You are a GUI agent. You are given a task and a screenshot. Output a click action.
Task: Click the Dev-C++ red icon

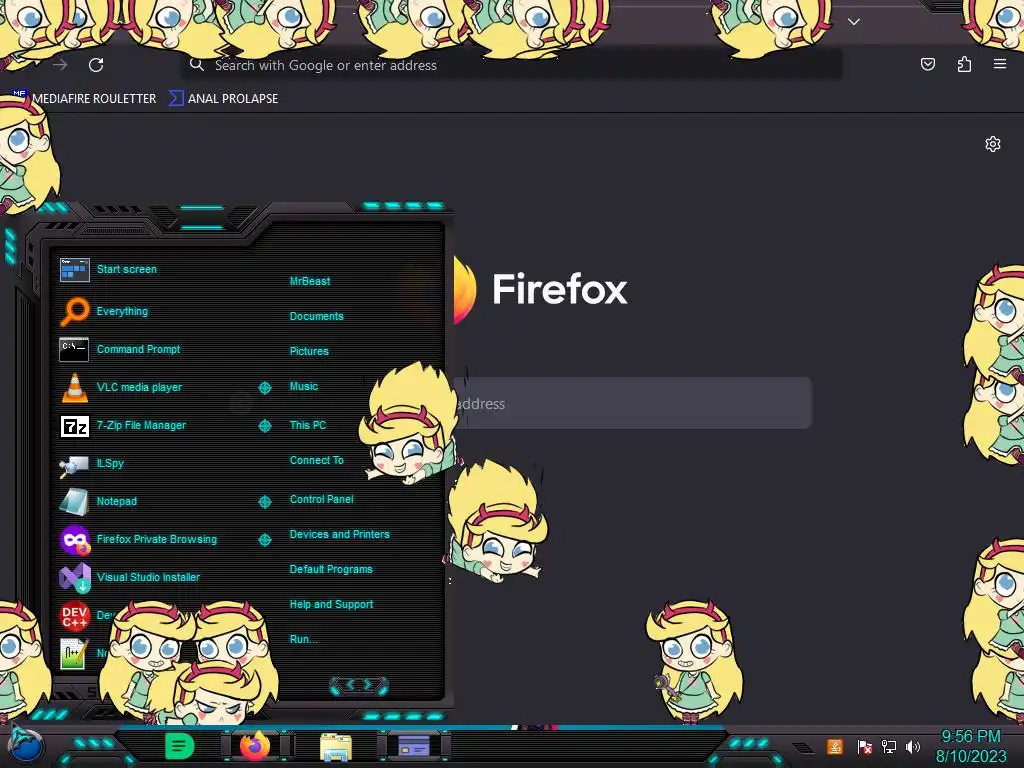point(74,616)
